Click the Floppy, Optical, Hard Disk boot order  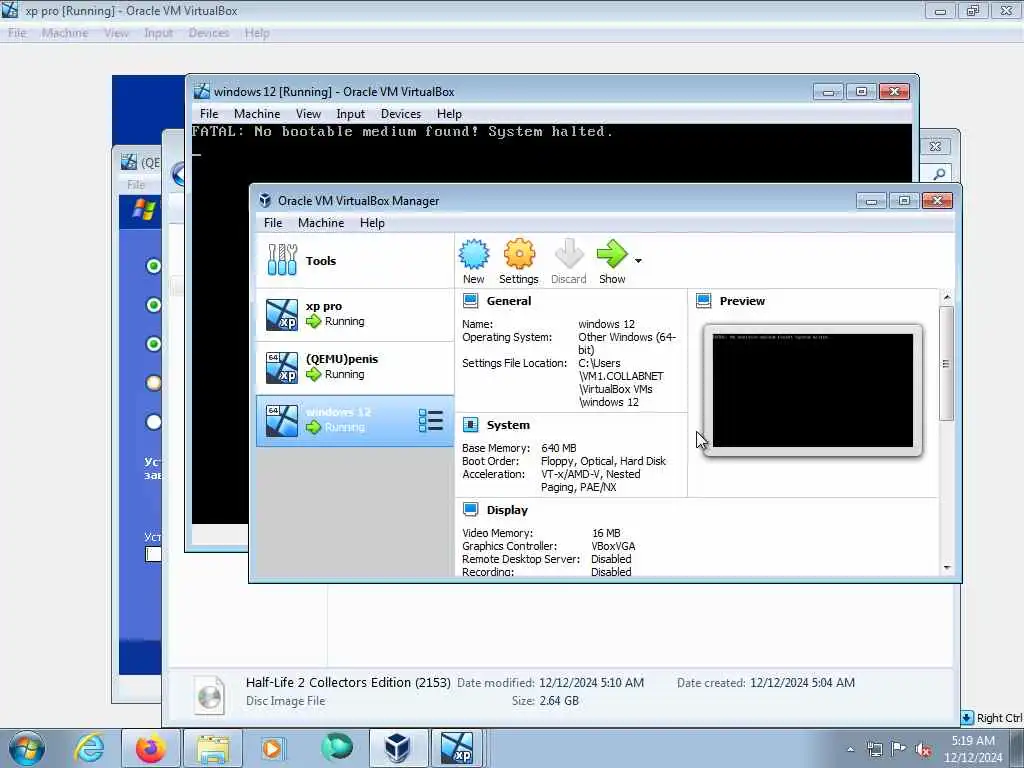click(x=603, y=461)
